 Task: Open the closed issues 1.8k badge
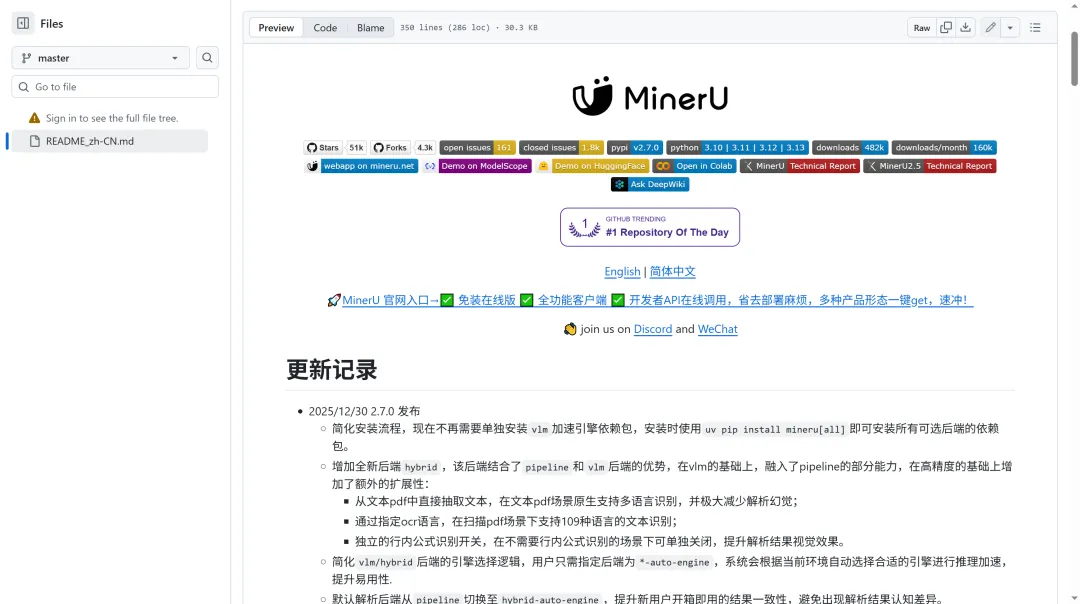tap(561, 147)
